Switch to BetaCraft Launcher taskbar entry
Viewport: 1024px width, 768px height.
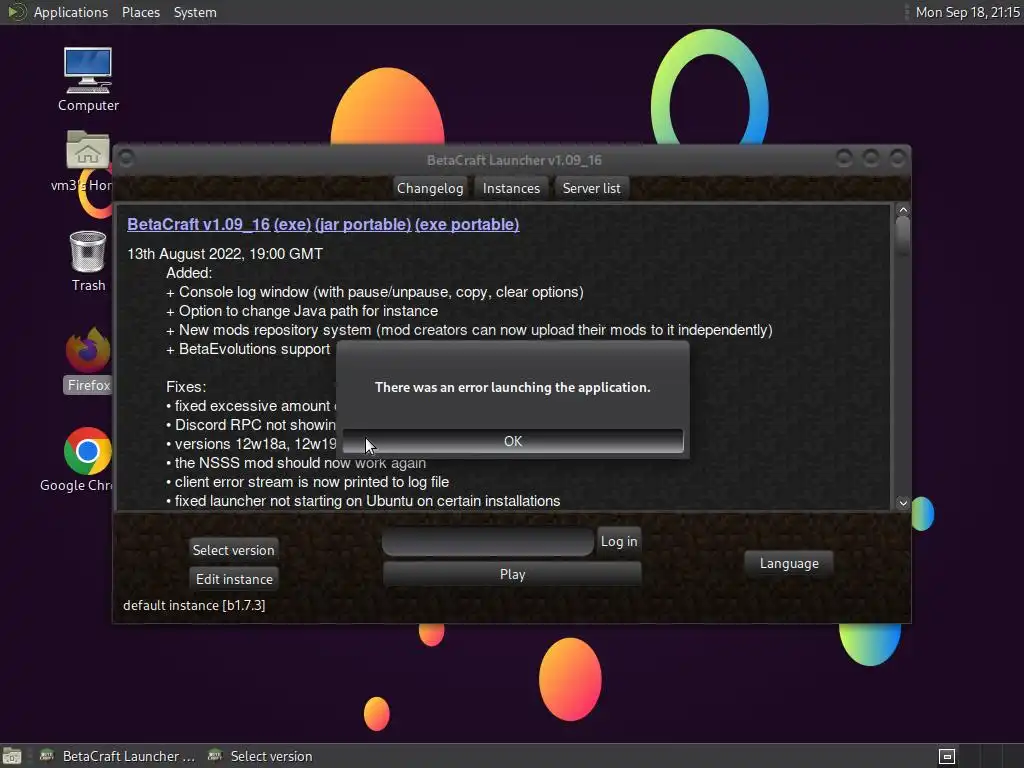(118, 756)
